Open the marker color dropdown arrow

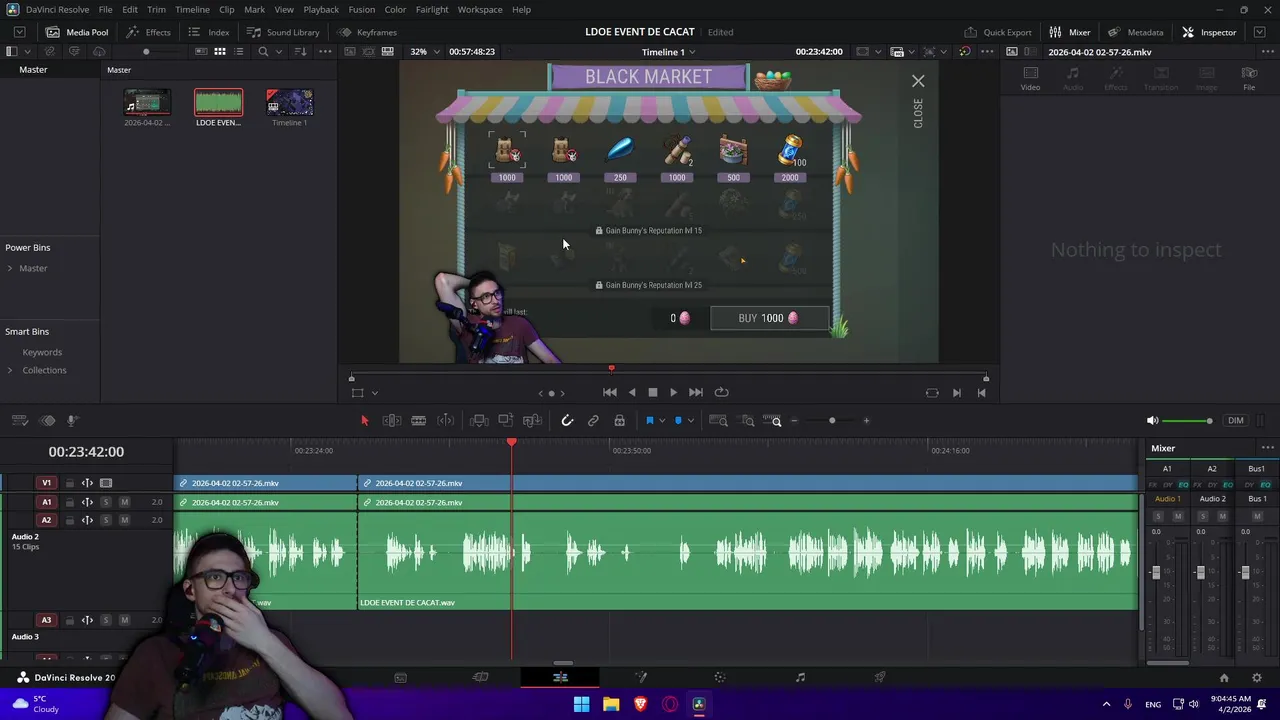[x=690, y=421]
